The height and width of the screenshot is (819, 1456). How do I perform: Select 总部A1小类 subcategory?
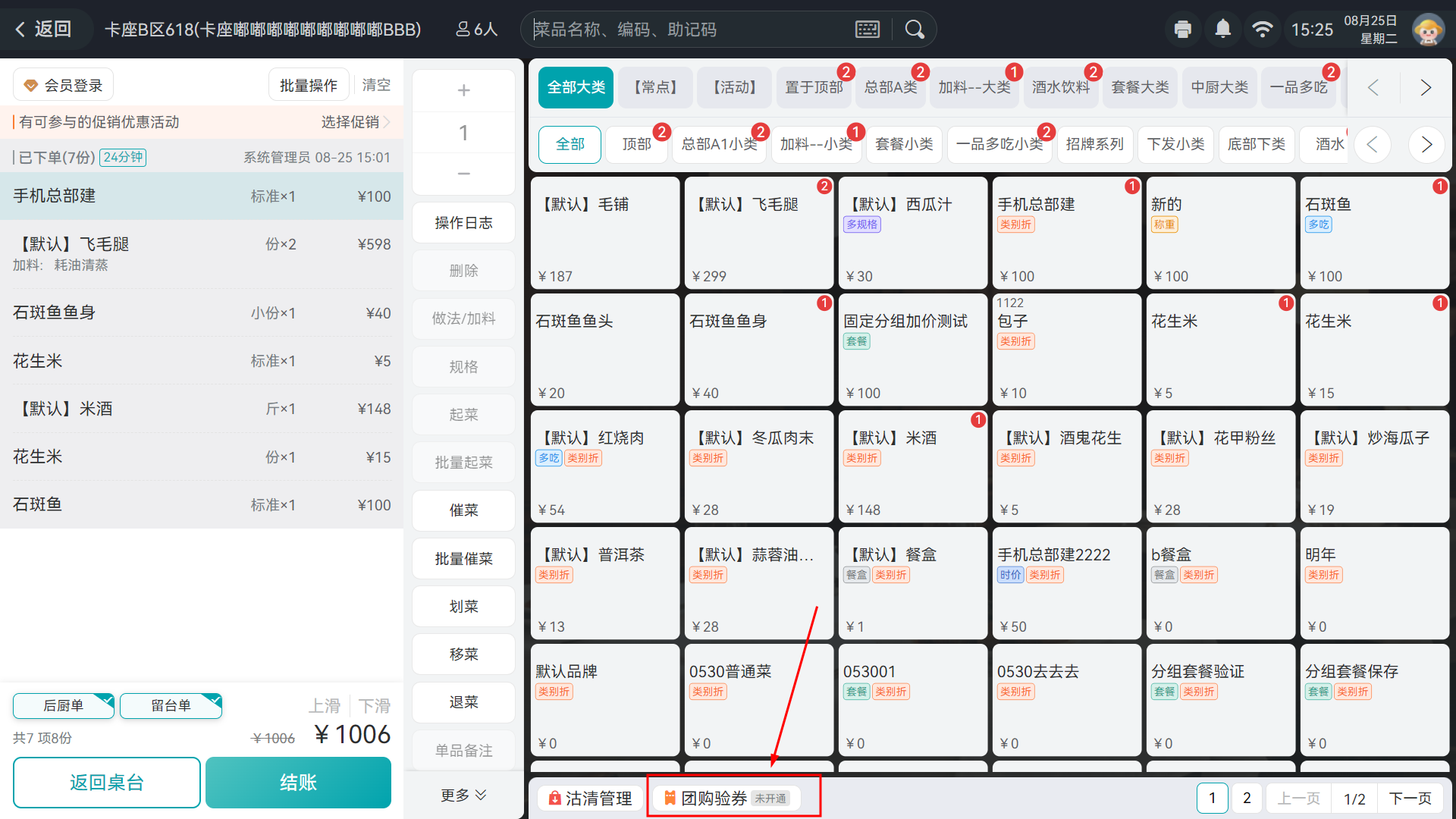(719, 144)
